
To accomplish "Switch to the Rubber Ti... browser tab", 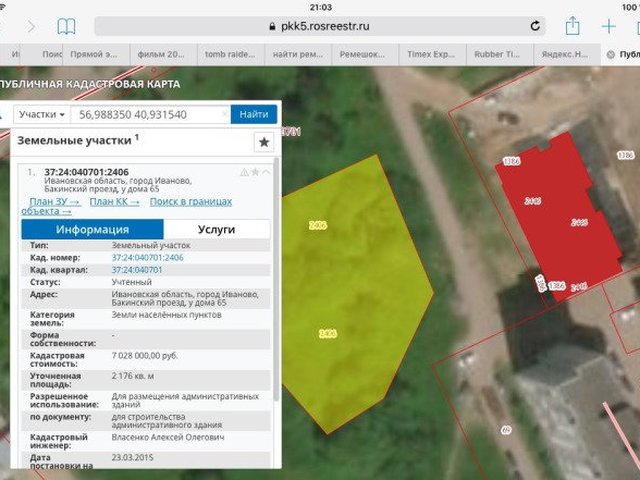I will (500, 54).
